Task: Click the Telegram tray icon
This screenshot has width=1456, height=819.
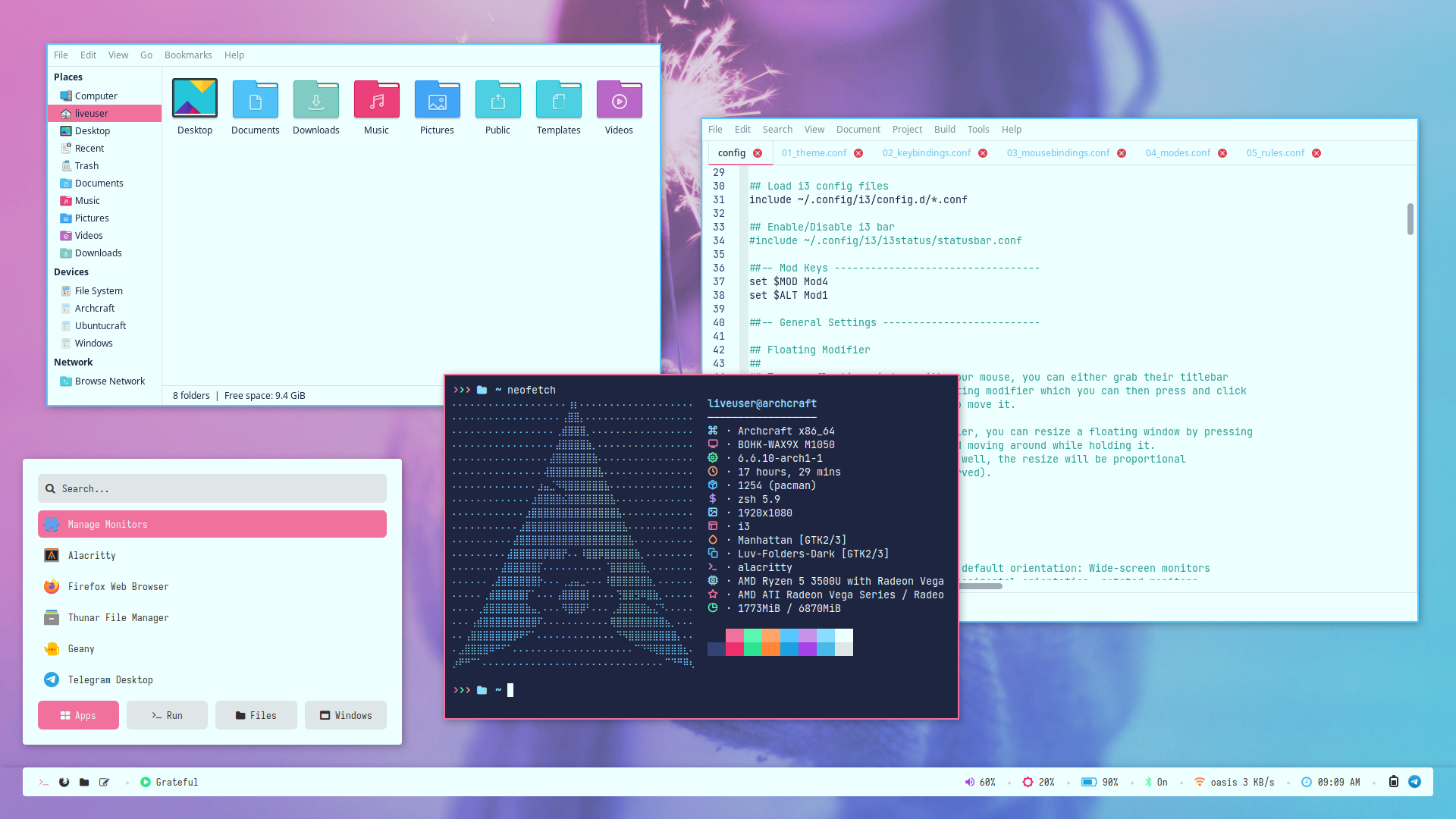Action: coord(1414,782)
